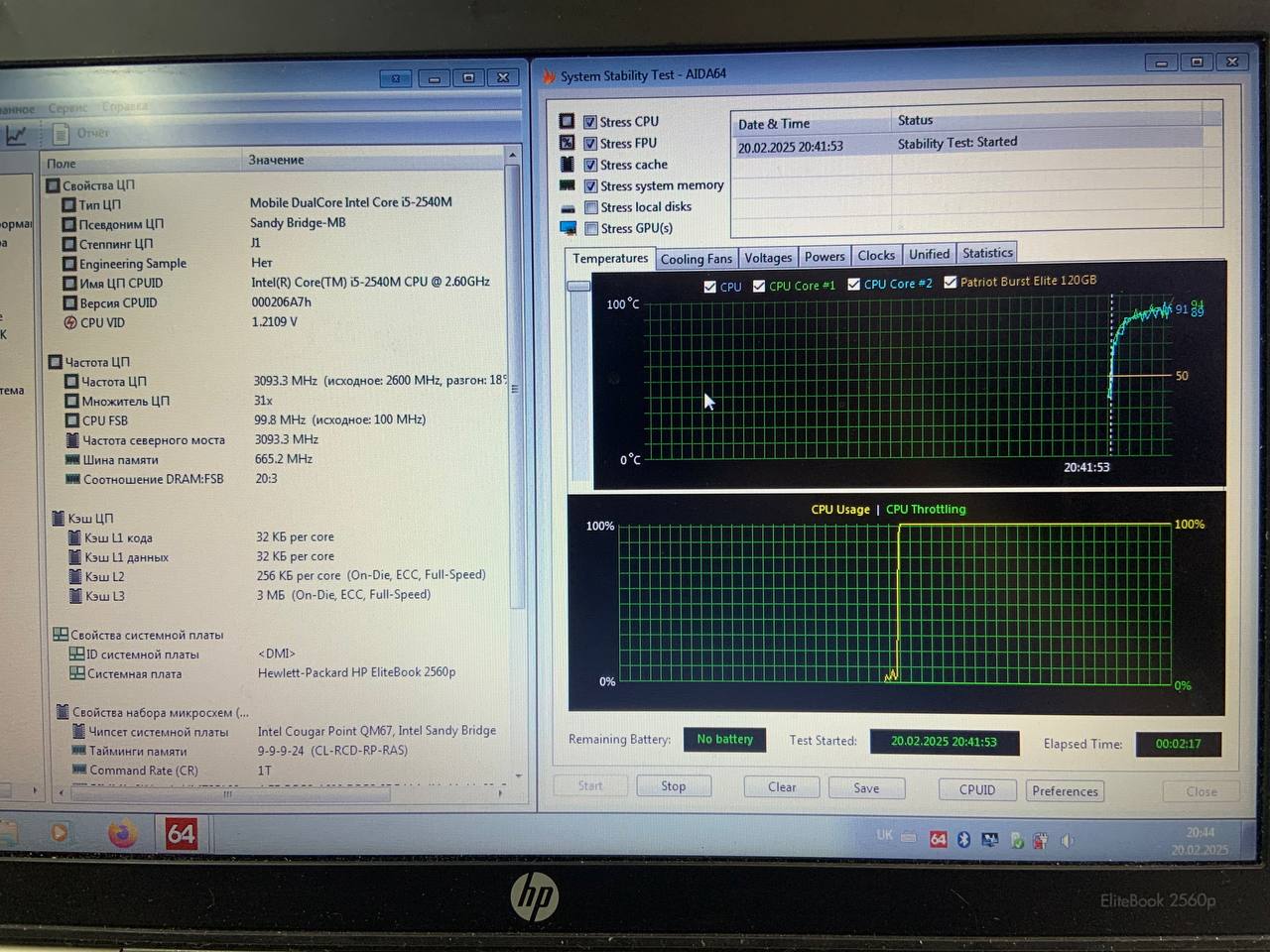Open the graph tool in the AIDA64 main toolbar
This screenshot has width=1270, height=952.
coord(16,134)
